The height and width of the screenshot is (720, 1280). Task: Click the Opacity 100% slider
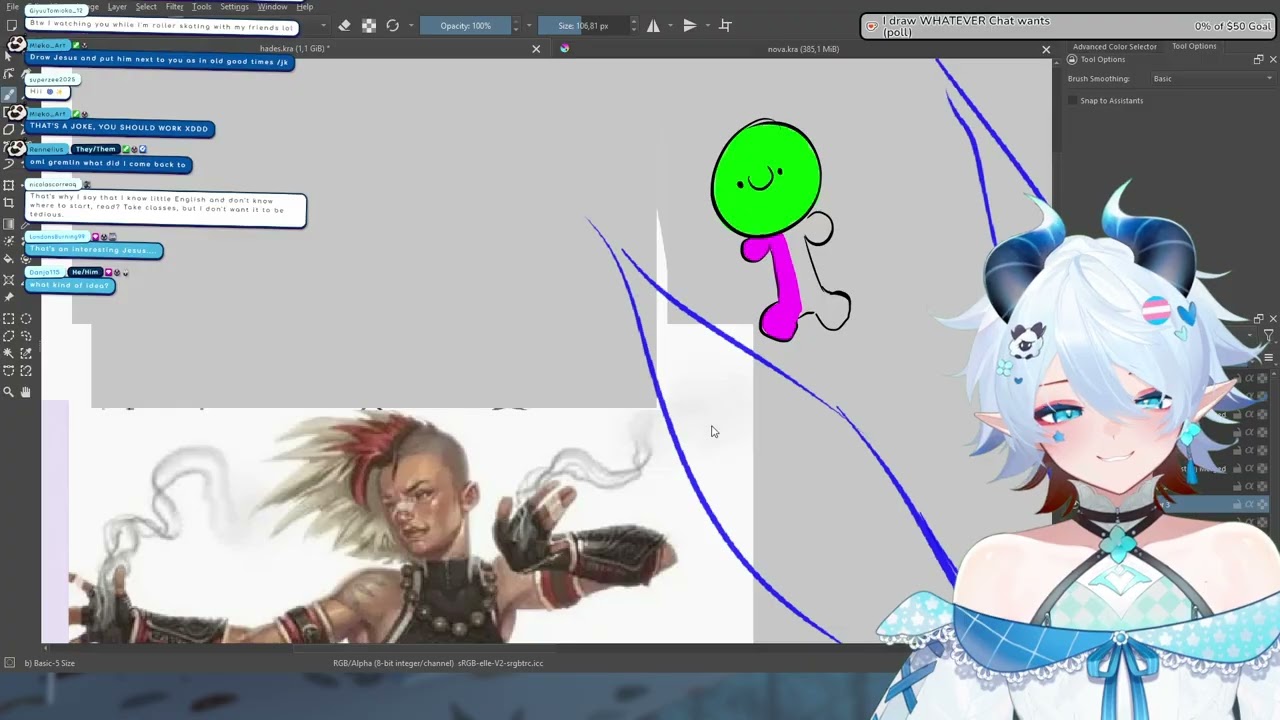point(465,25)
